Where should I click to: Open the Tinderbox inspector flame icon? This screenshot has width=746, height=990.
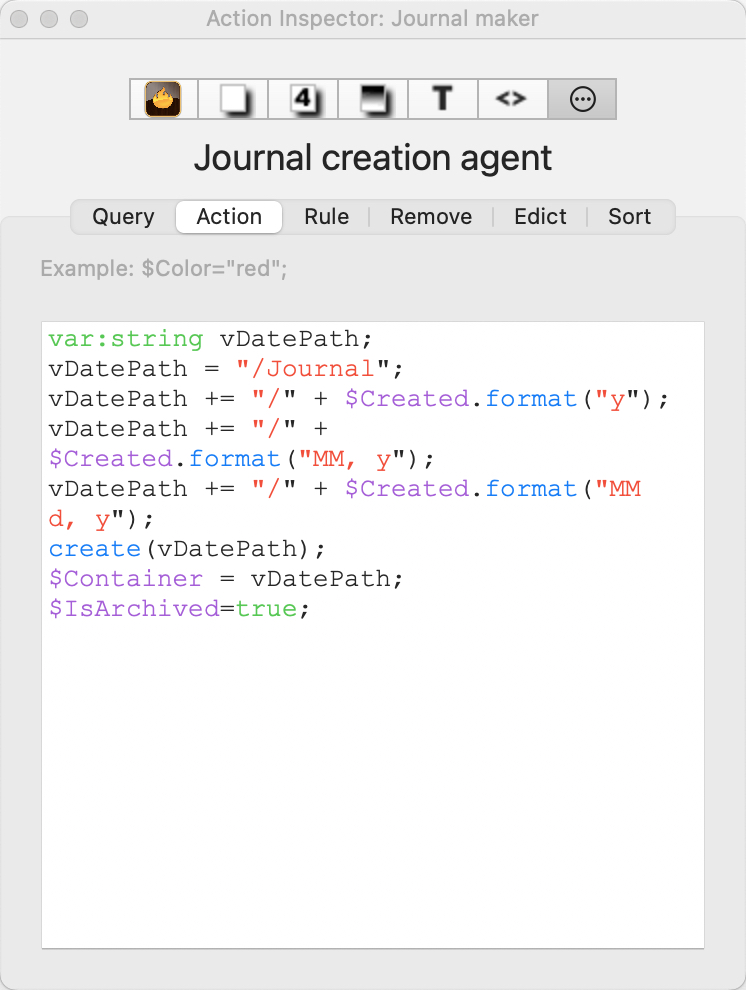(163, 99)
